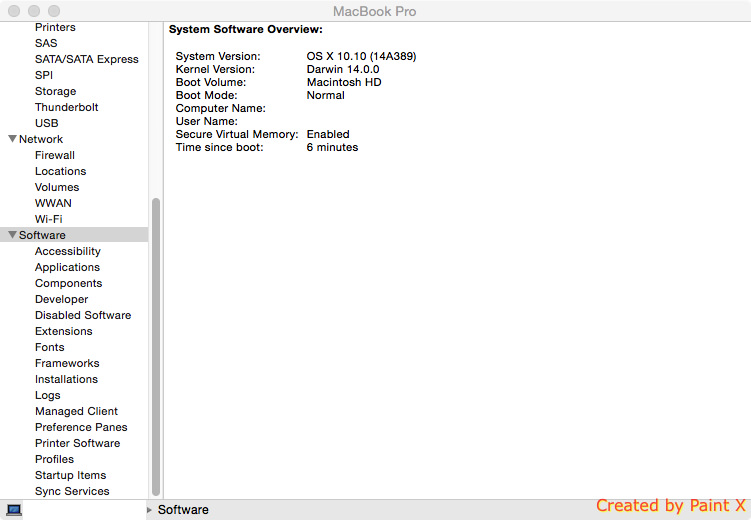
Task: Close the MacBook Pro window
Action: click(14, 11)
